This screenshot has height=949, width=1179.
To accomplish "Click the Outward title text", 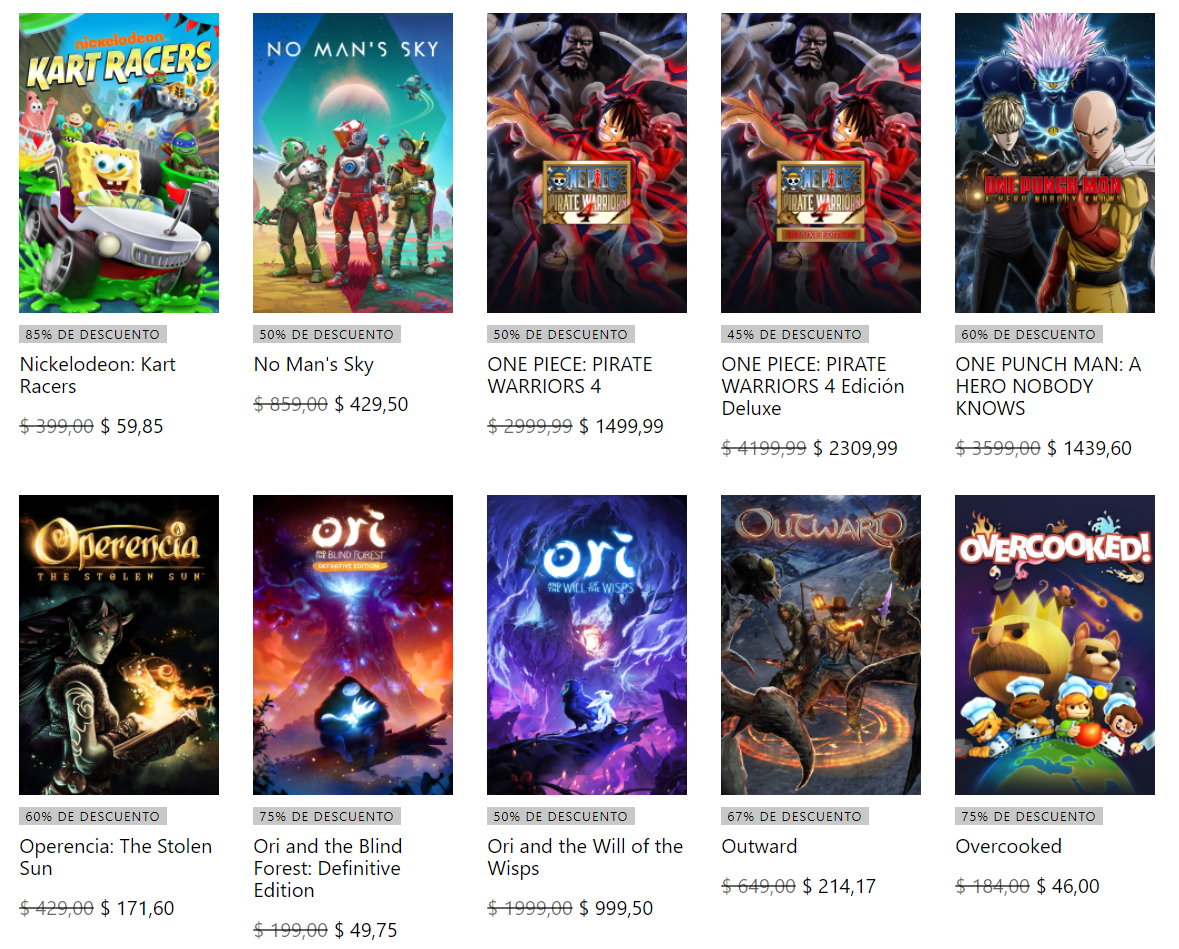I will point(759,847).
